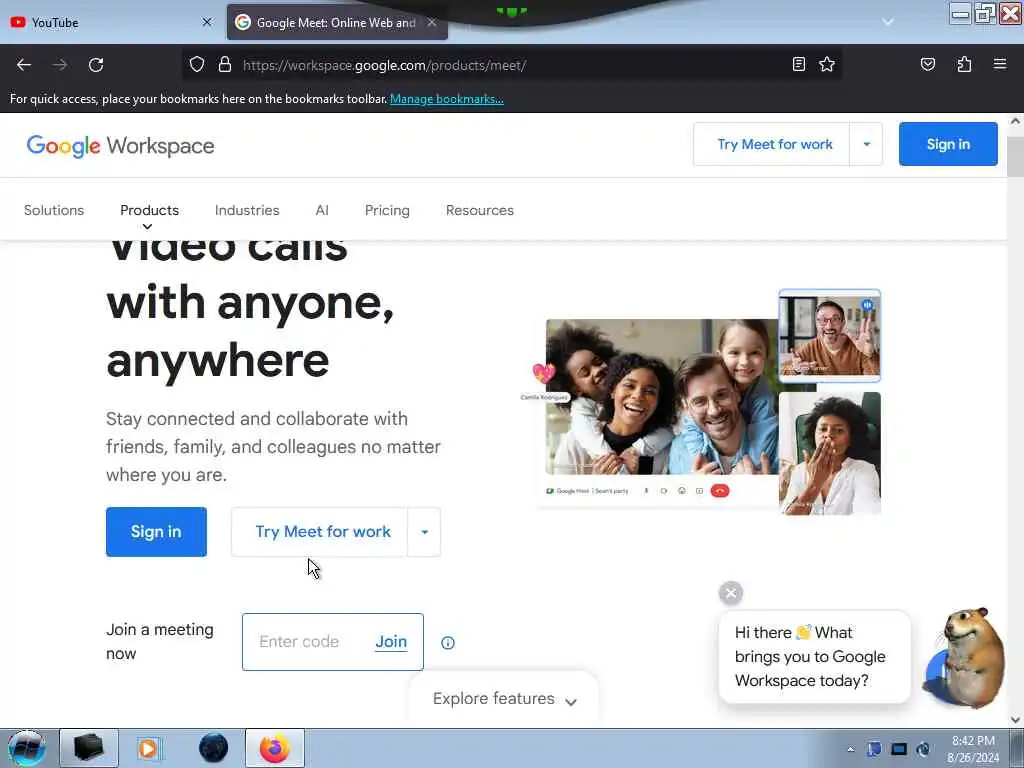
Task: Click the red hang-up icon in preview
Action: point(720,491)
